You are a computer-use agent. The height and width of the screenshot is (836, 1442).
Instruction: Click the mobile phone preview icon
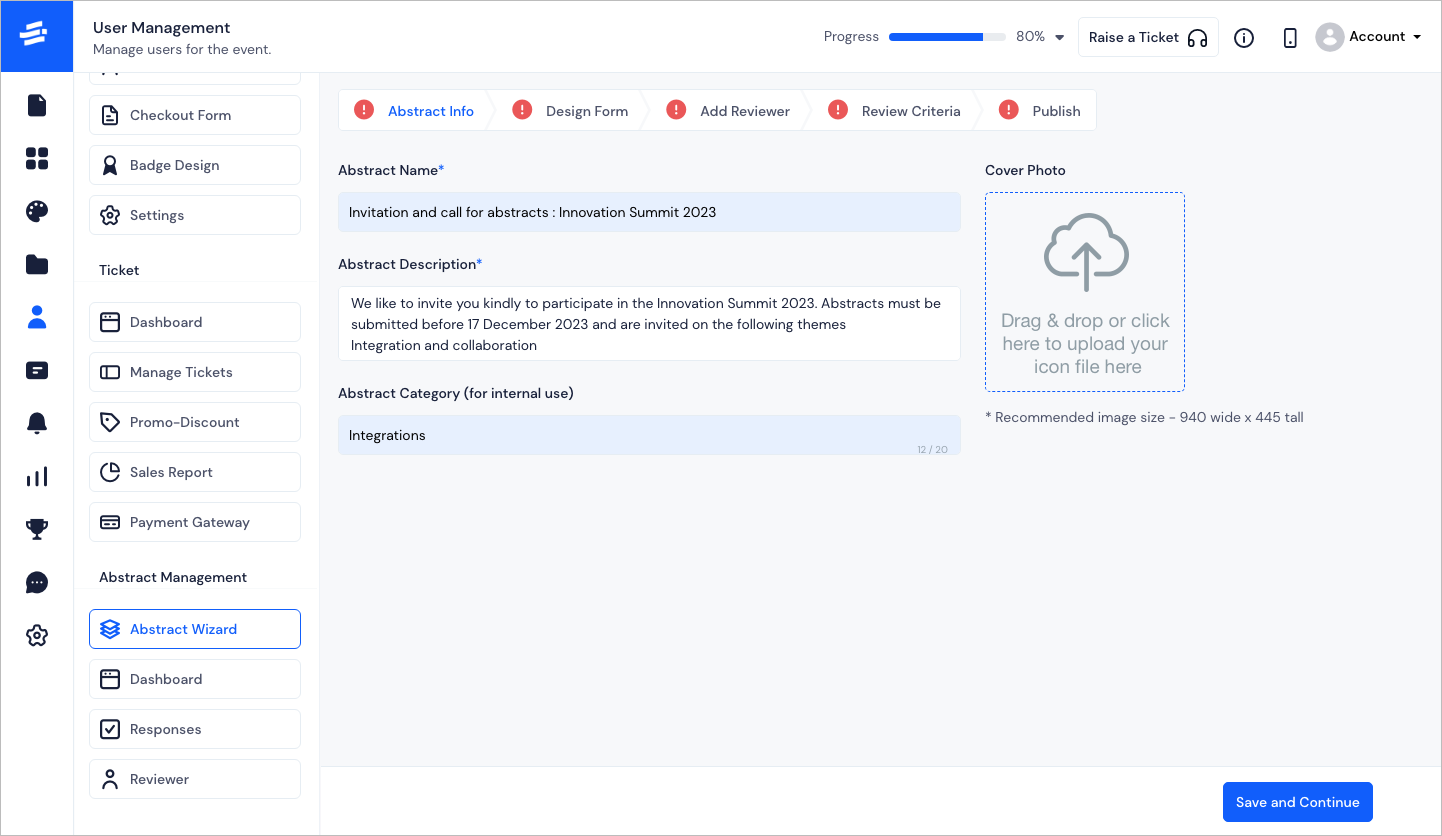[1290, 38]
